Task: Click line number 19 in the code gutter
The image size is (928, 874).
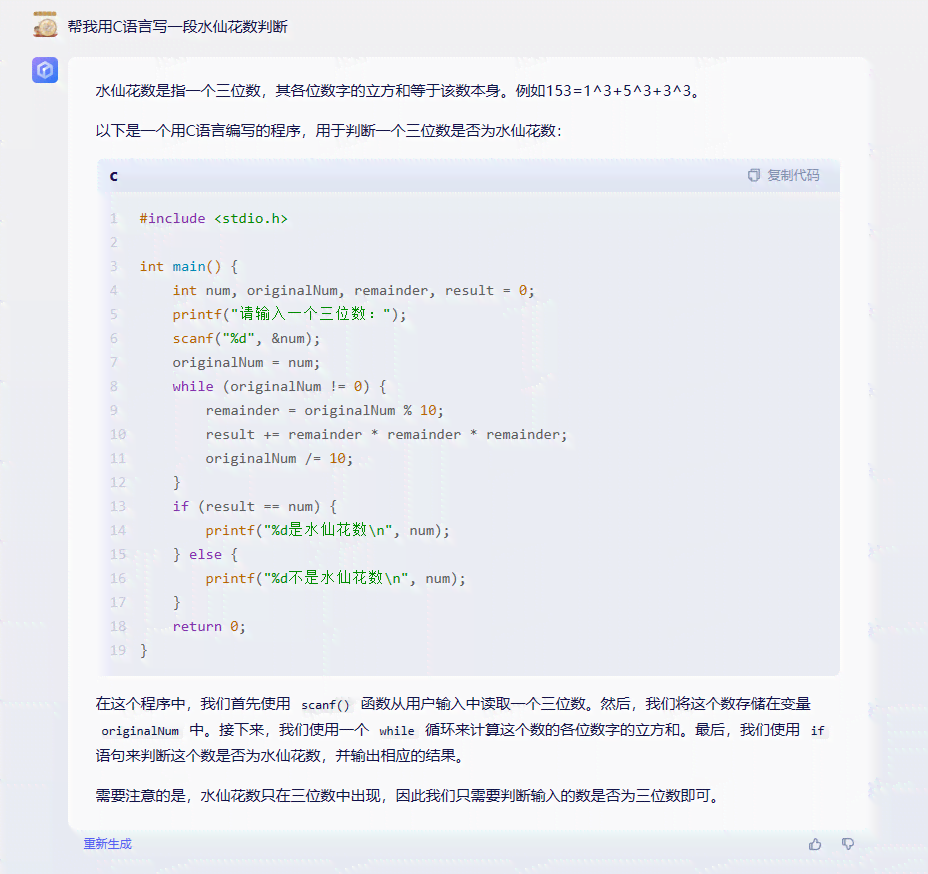Action: [x=118, y=650]
